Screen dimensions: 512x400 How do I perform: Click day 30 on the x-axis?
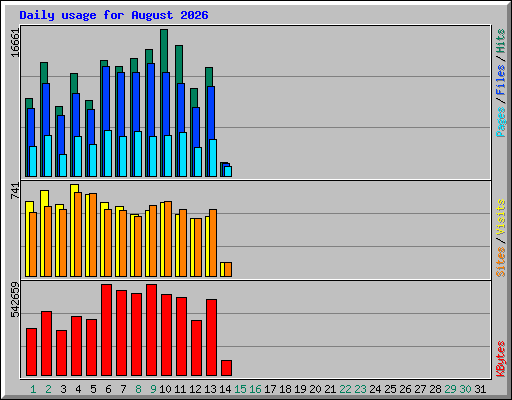click(x=465, y=389)
